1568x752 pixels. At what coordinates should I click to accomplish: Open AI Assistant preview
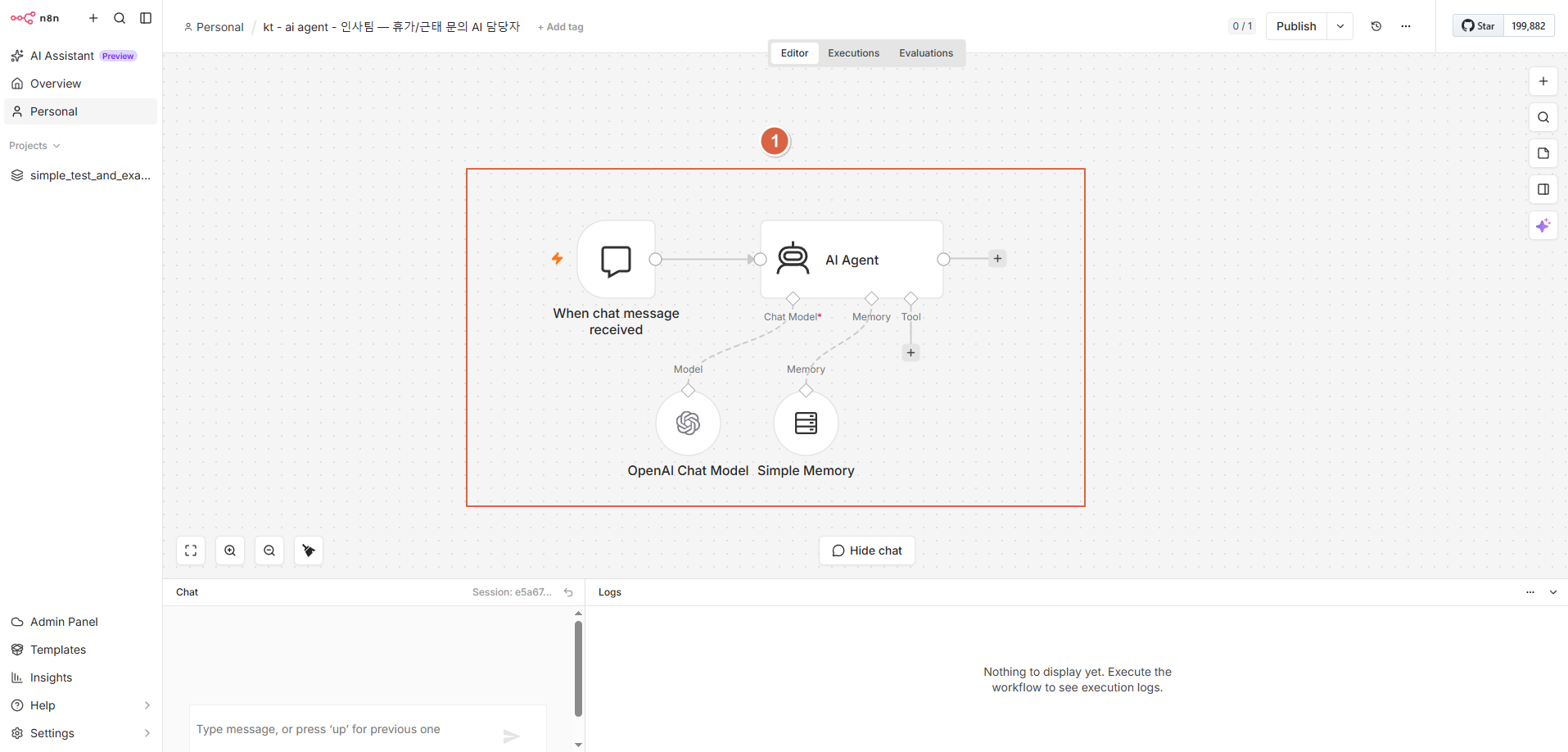(80, 56)
